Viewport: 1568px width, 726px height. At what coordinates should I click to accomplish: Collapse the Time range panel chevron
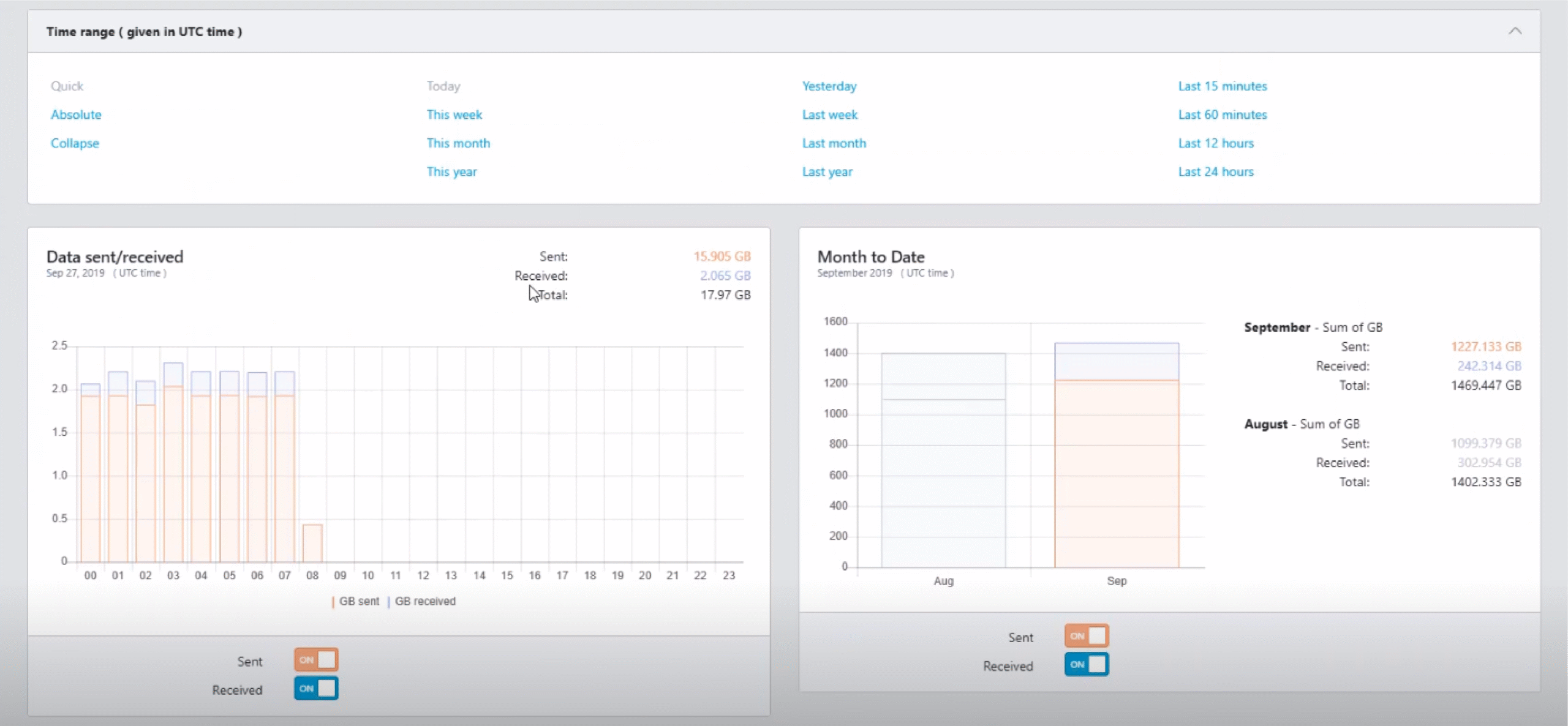[x=1514, y=31]
